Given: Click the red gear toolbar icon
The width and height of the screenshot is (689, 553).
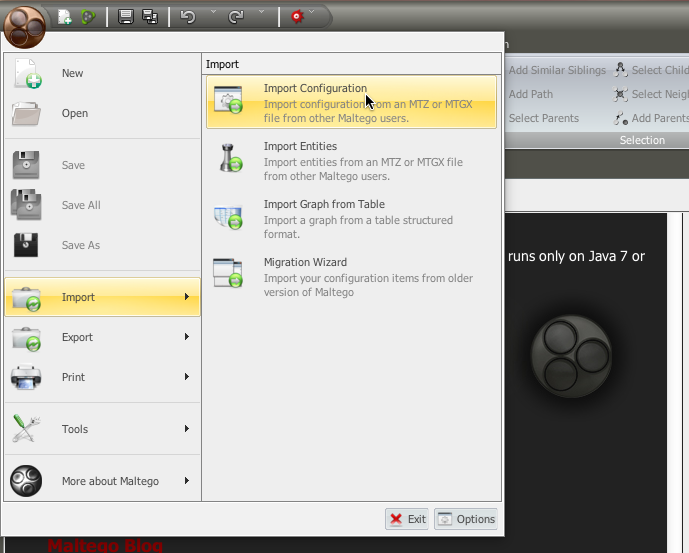Looking at the screenshot, I should click(x=297, y=17).
